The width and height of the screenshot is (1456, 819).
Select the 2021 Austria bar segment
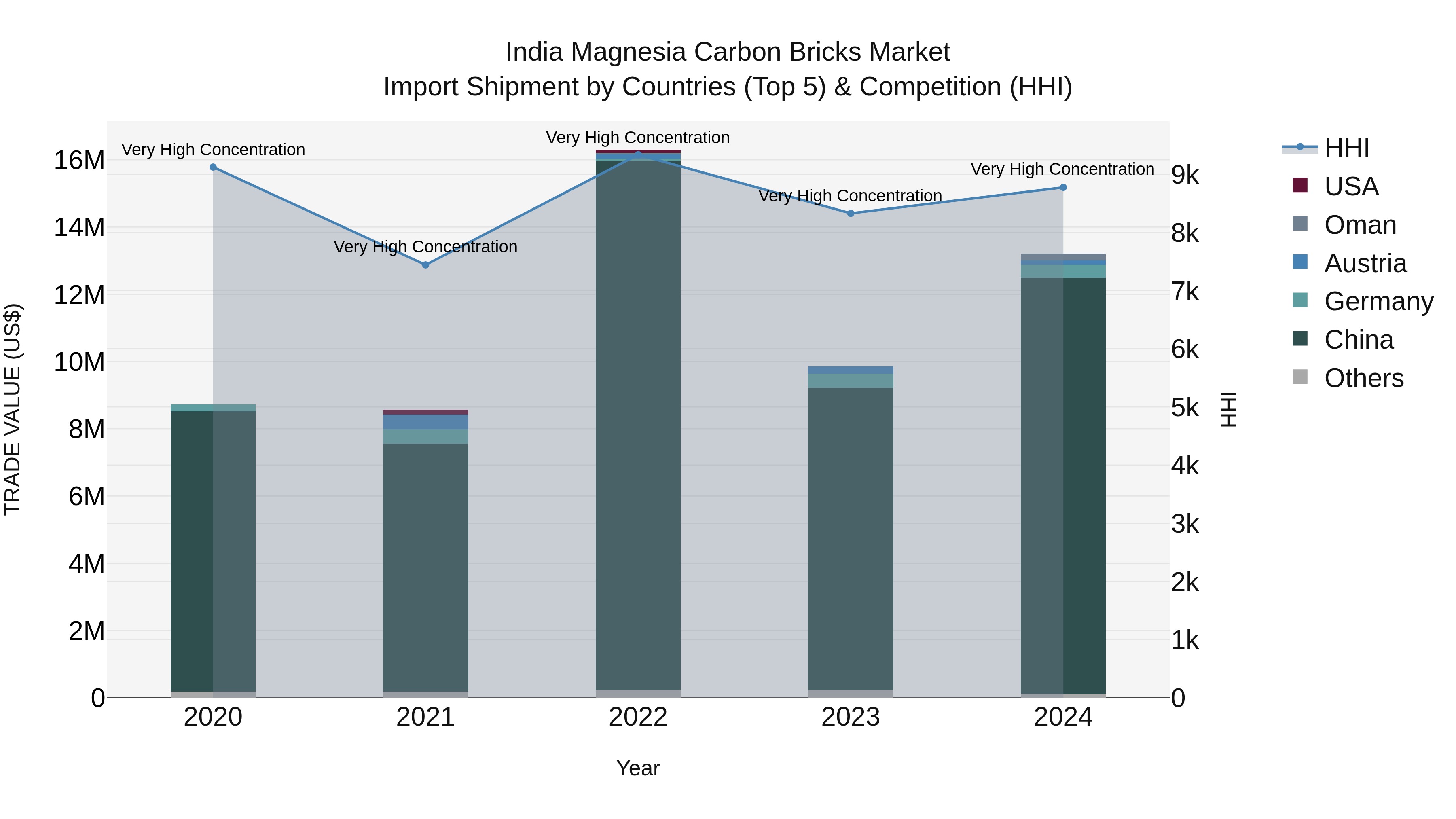click(425, 422)
